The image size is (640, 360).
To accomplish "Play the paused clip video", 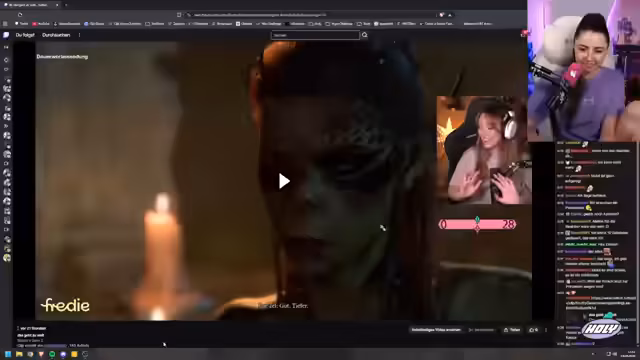I will coord(284,181).
